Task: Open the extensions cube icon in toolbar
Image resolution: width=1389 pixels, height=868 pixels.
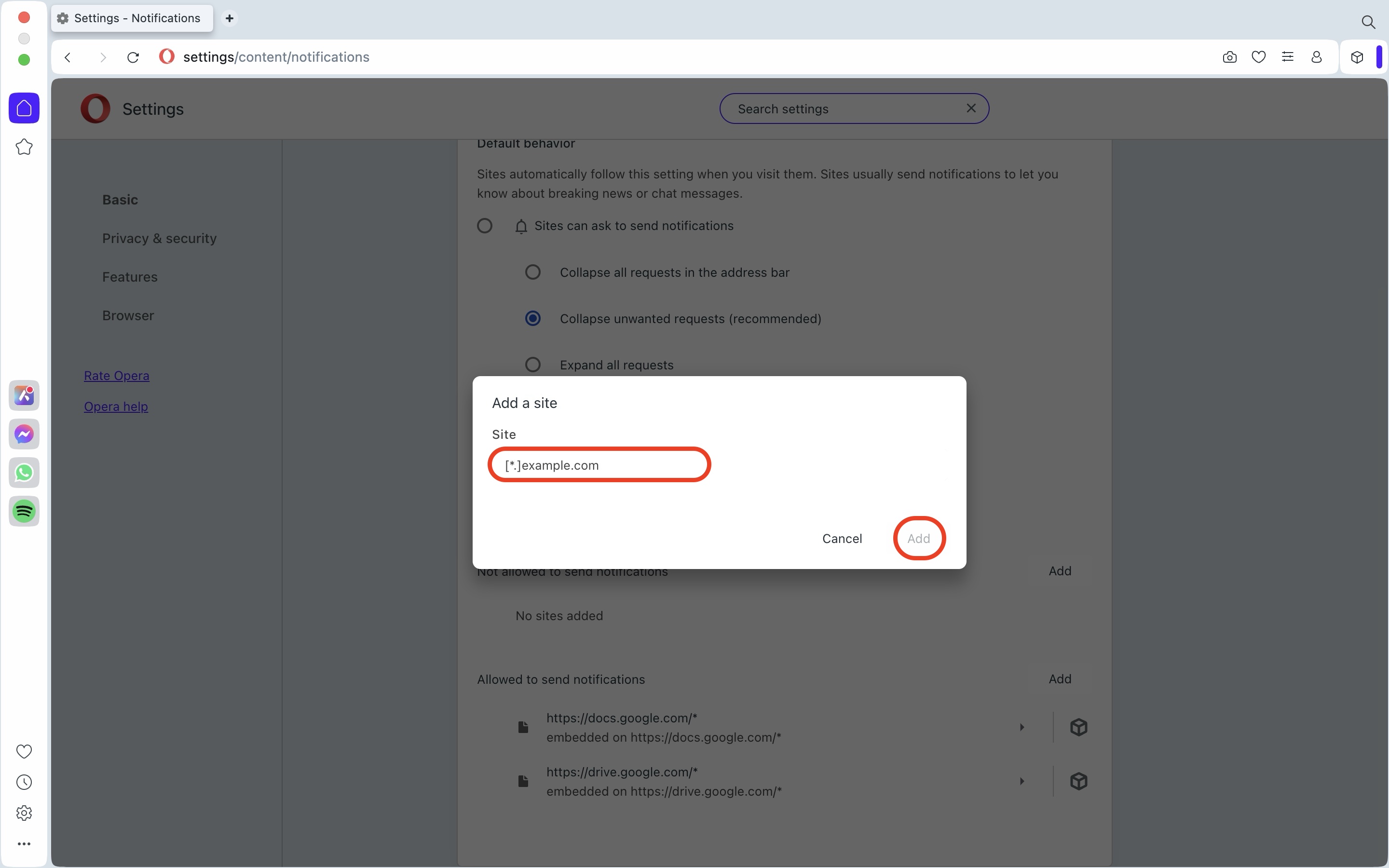Action: click(x=1357, y=57)
